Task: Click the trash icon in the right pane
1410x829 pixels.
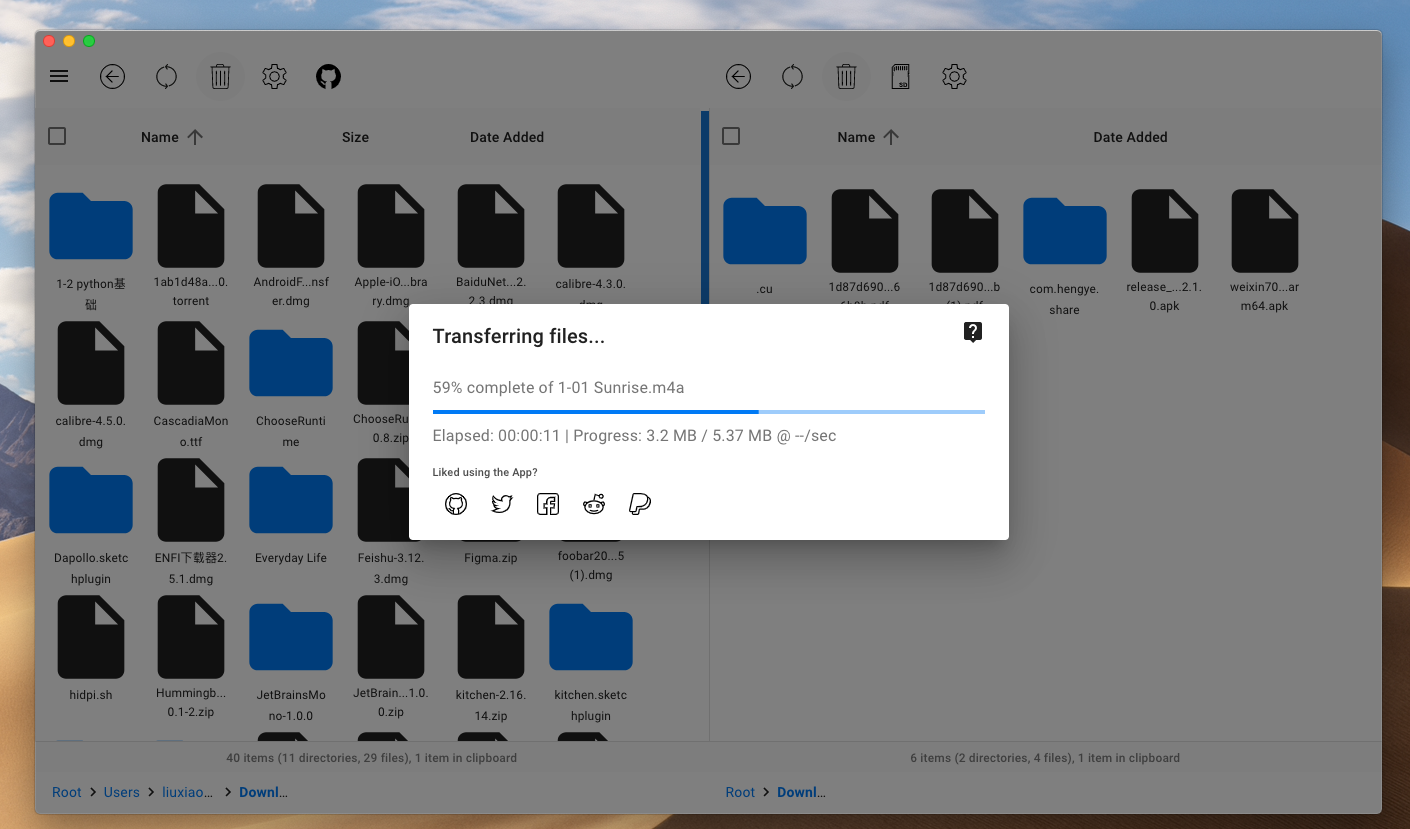Action: coord(846,76)
